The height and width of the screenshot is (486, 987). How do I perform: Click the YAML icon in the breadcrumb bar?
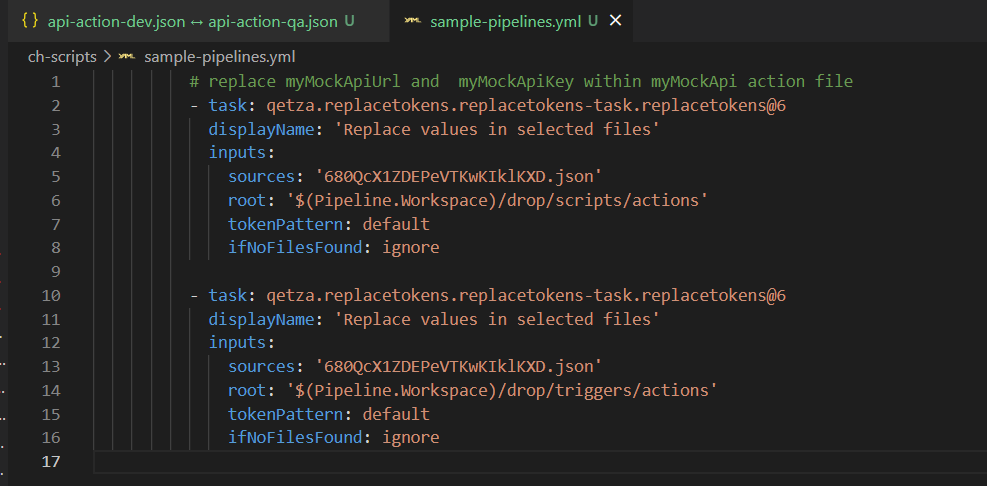coord(126,57)
